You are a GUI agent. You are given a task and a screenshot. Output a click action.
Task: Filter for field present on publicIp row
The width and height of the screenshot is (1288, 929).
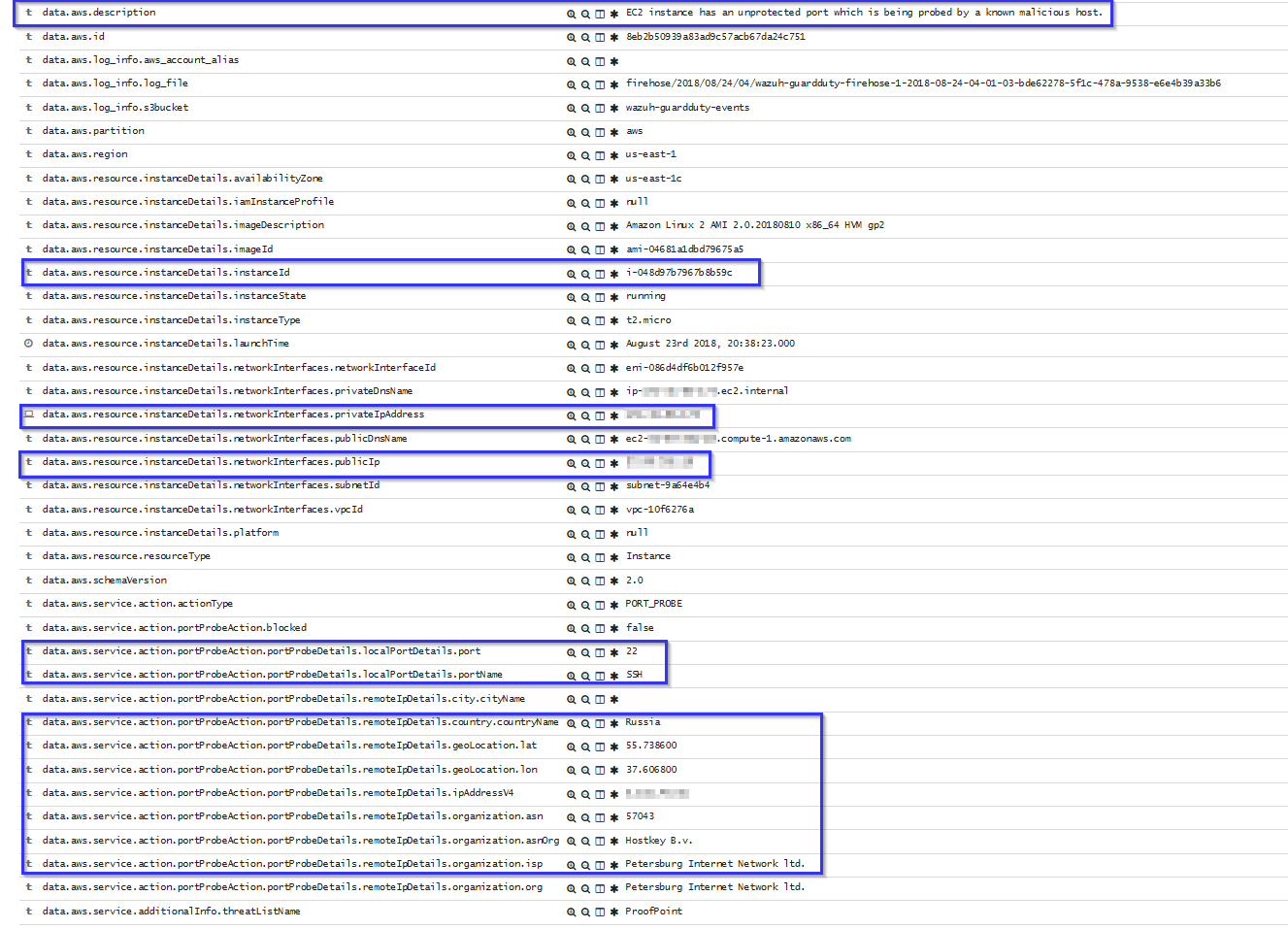pos(613,463)
